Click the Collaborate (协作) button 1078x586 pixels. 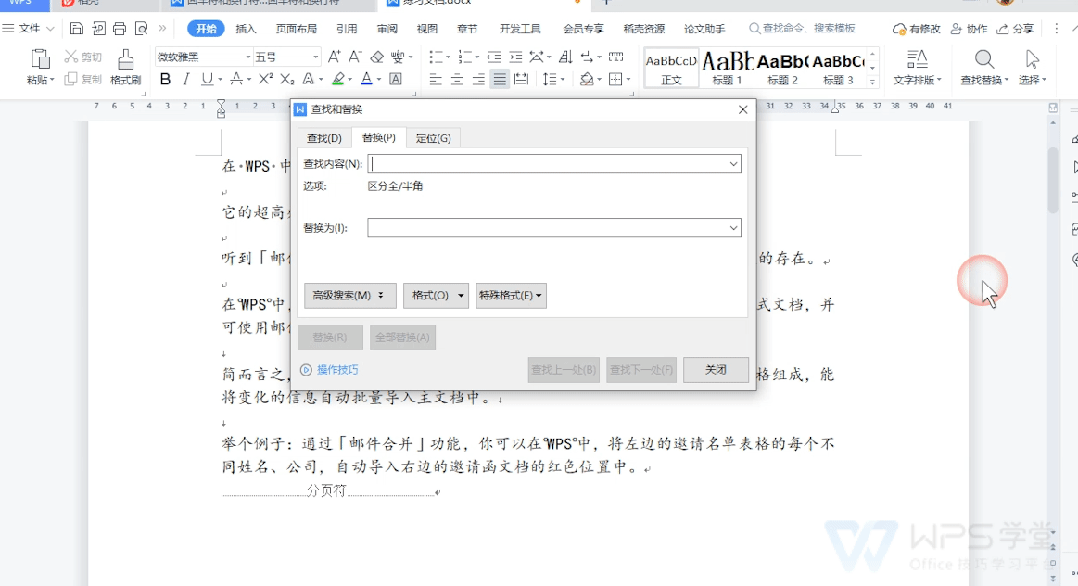click(x=969, y=28)
